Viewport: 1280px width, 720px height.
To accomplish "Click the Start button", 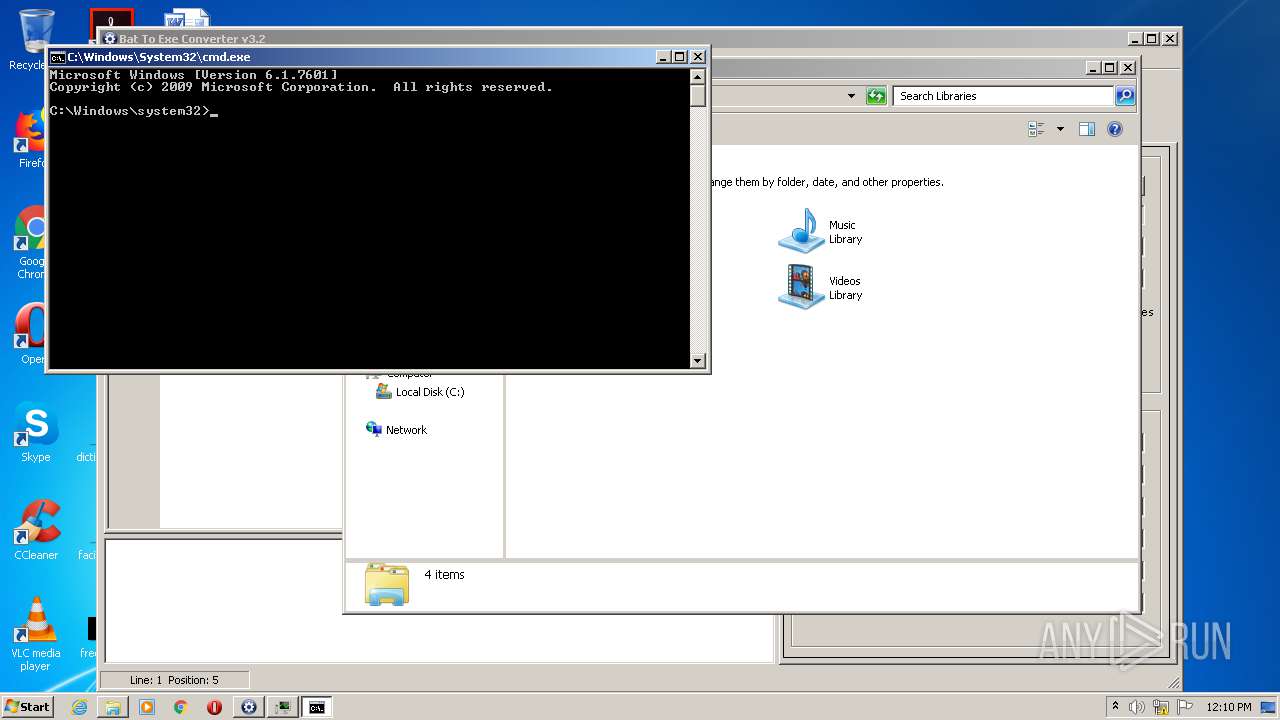I will (28, 707).
